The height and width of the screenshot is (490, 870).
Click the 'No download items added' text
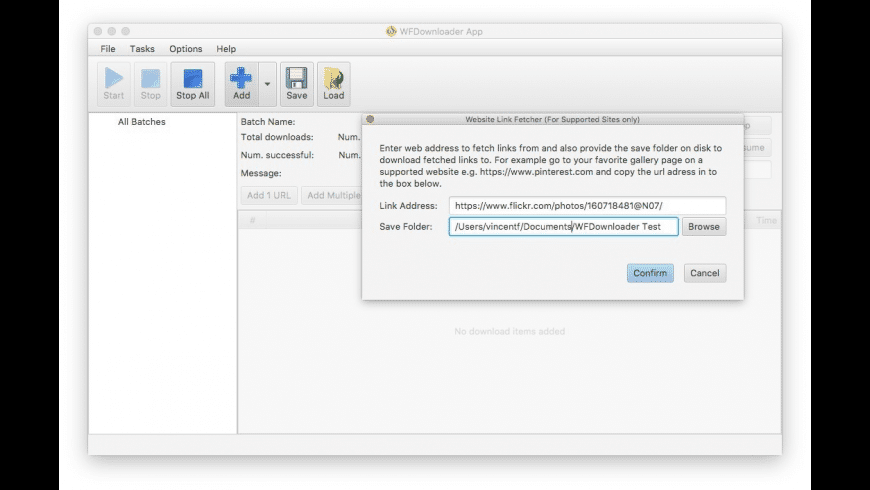point(509,331)
